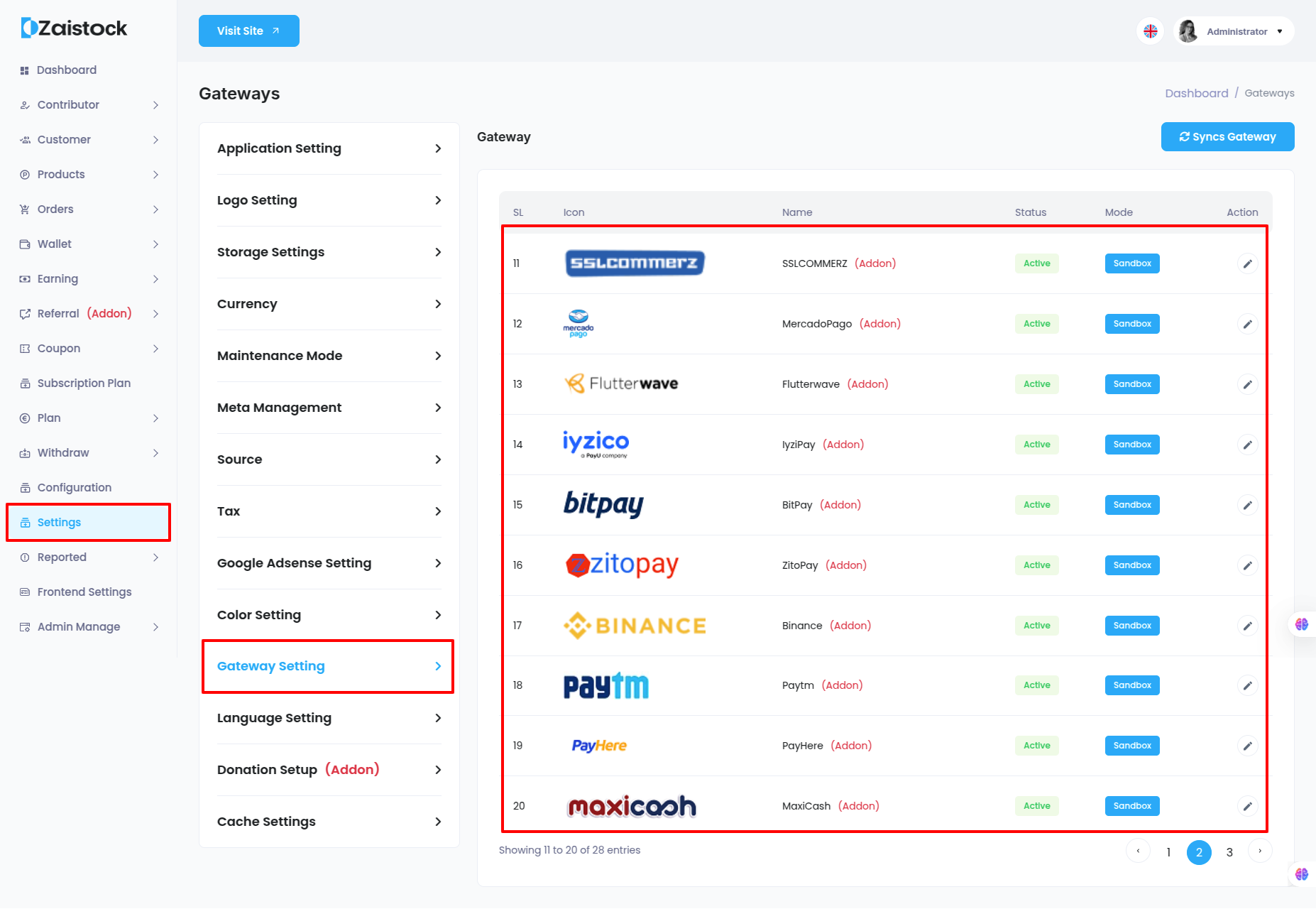Click the edit pencil for ZitoPay gateway

[x=1247, y=565]
